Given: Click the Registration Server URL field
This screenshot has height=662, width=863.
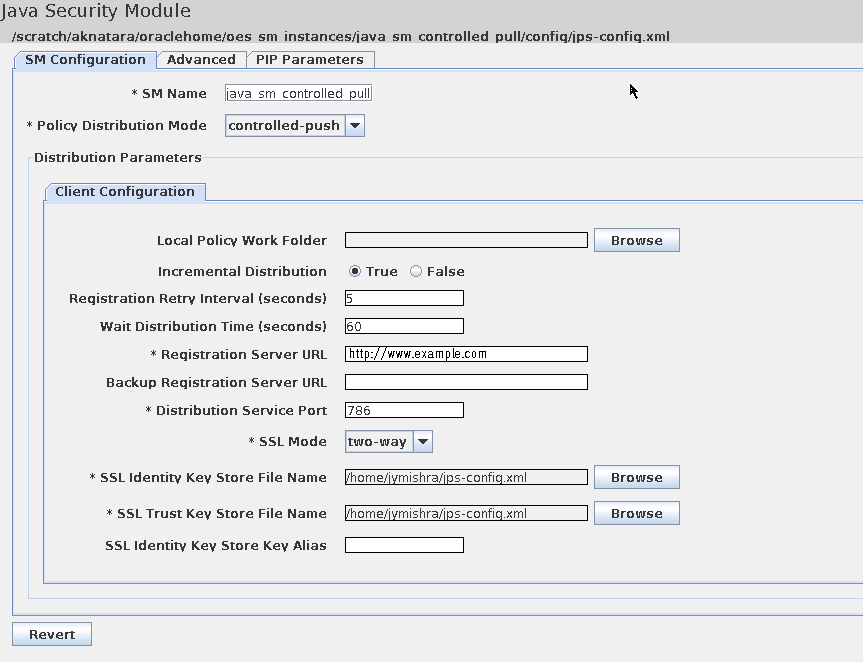Looking at the screenshot, I should [466, 354].
